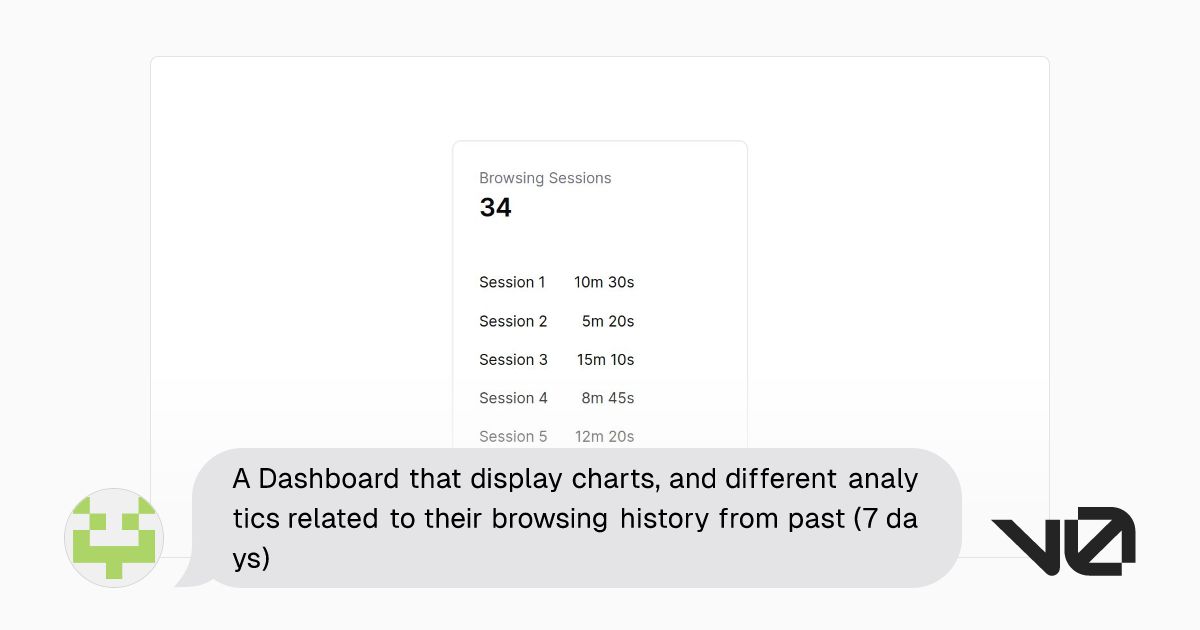Click the v0 logo

(1062, 541)
